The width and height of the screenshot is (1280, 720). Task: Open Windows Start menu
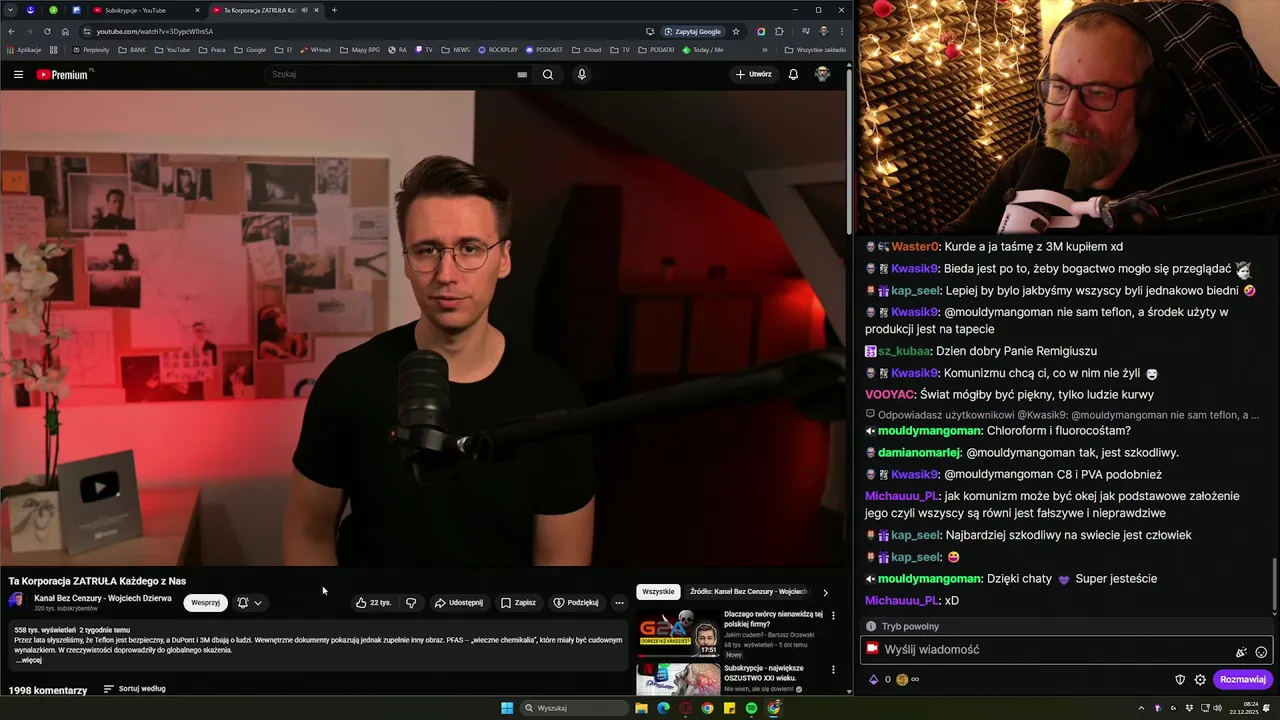click(507, 708)
